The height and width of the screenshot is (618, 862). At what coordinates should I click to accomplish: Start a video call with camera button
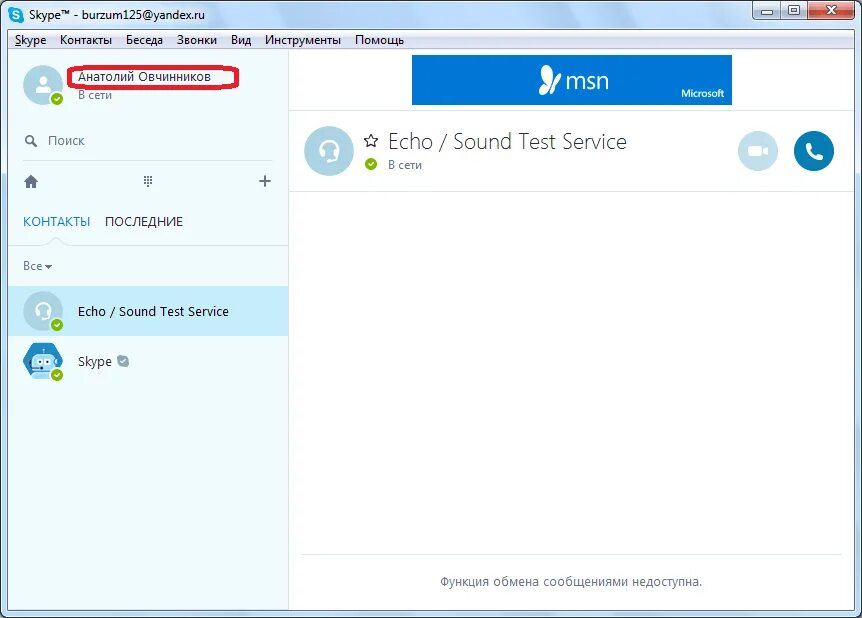pyautogui.click(x=758, y=151)
